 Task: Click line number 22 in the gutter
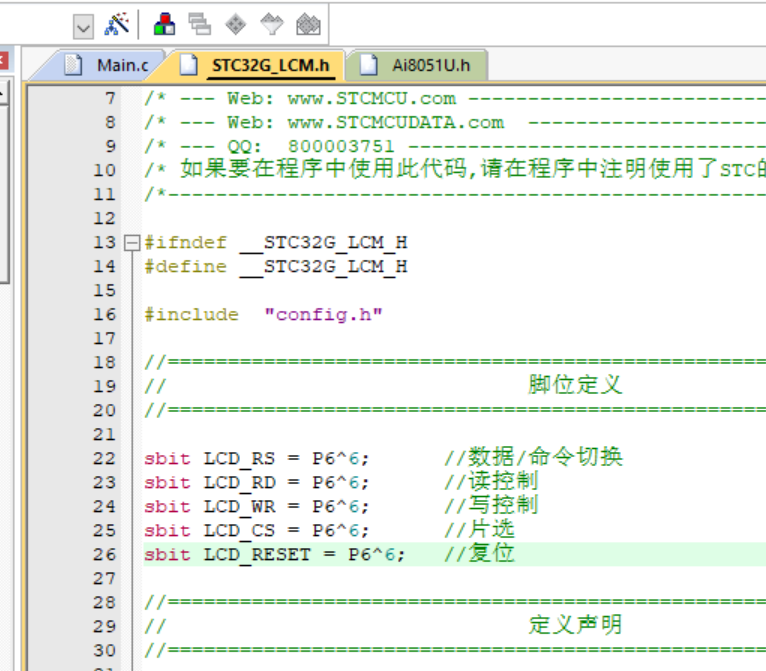click(x=105, y=459)
